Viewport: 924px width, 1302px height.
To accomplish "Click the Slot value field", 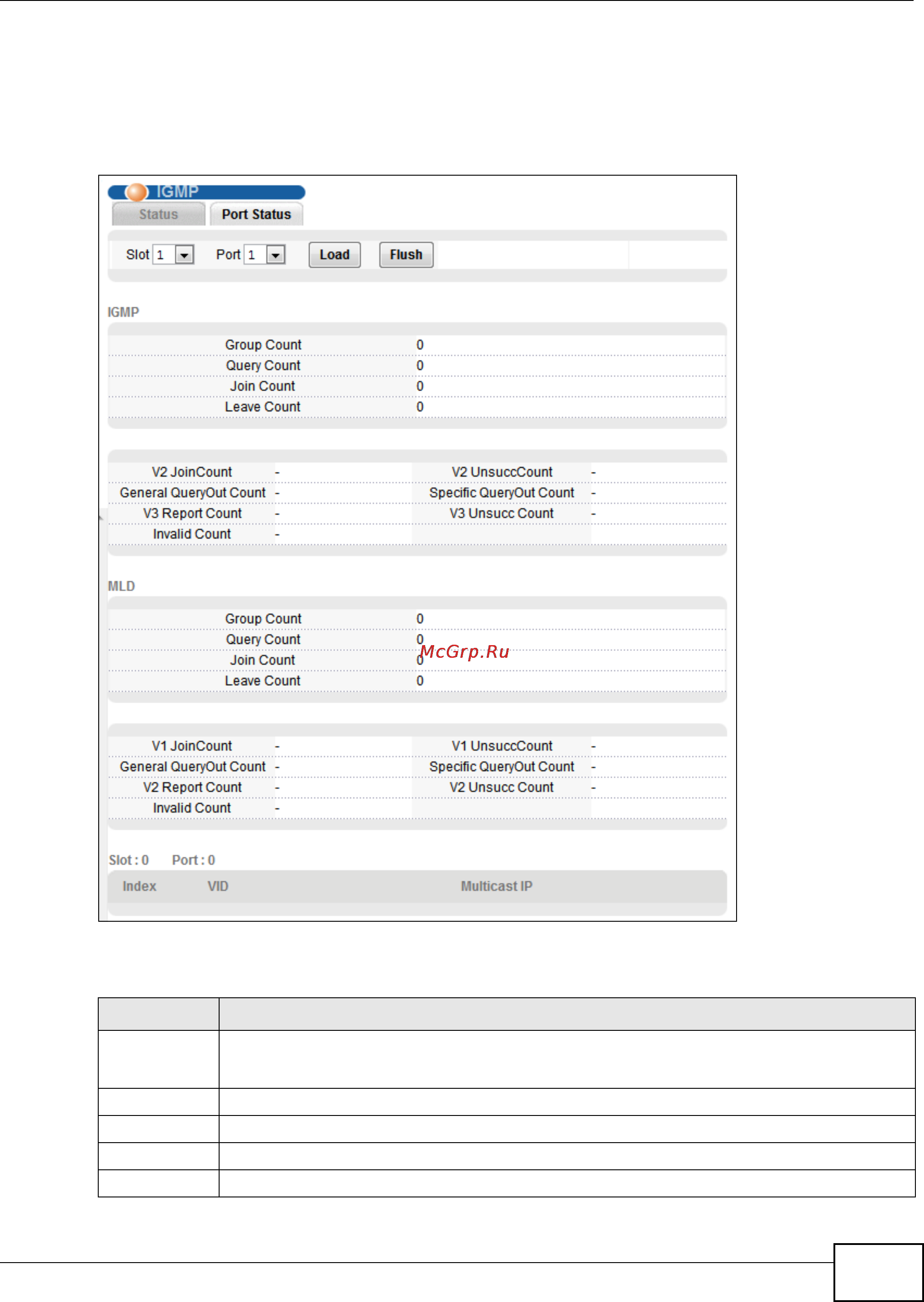I will click(x=164, y=255).
